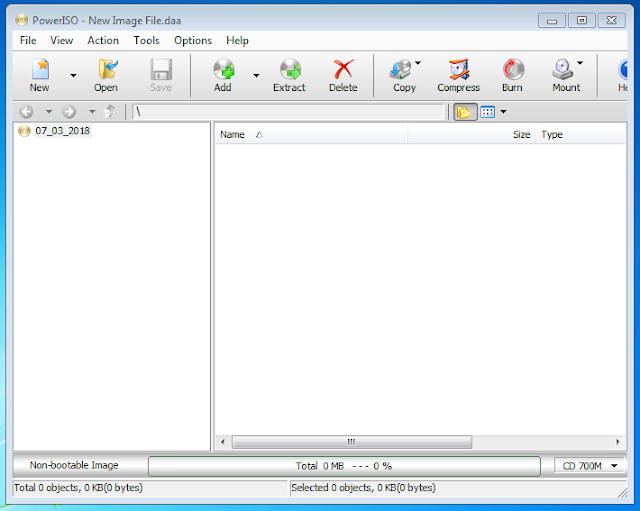
Task: Open the View menu
Action: click(x=62, y=40)
